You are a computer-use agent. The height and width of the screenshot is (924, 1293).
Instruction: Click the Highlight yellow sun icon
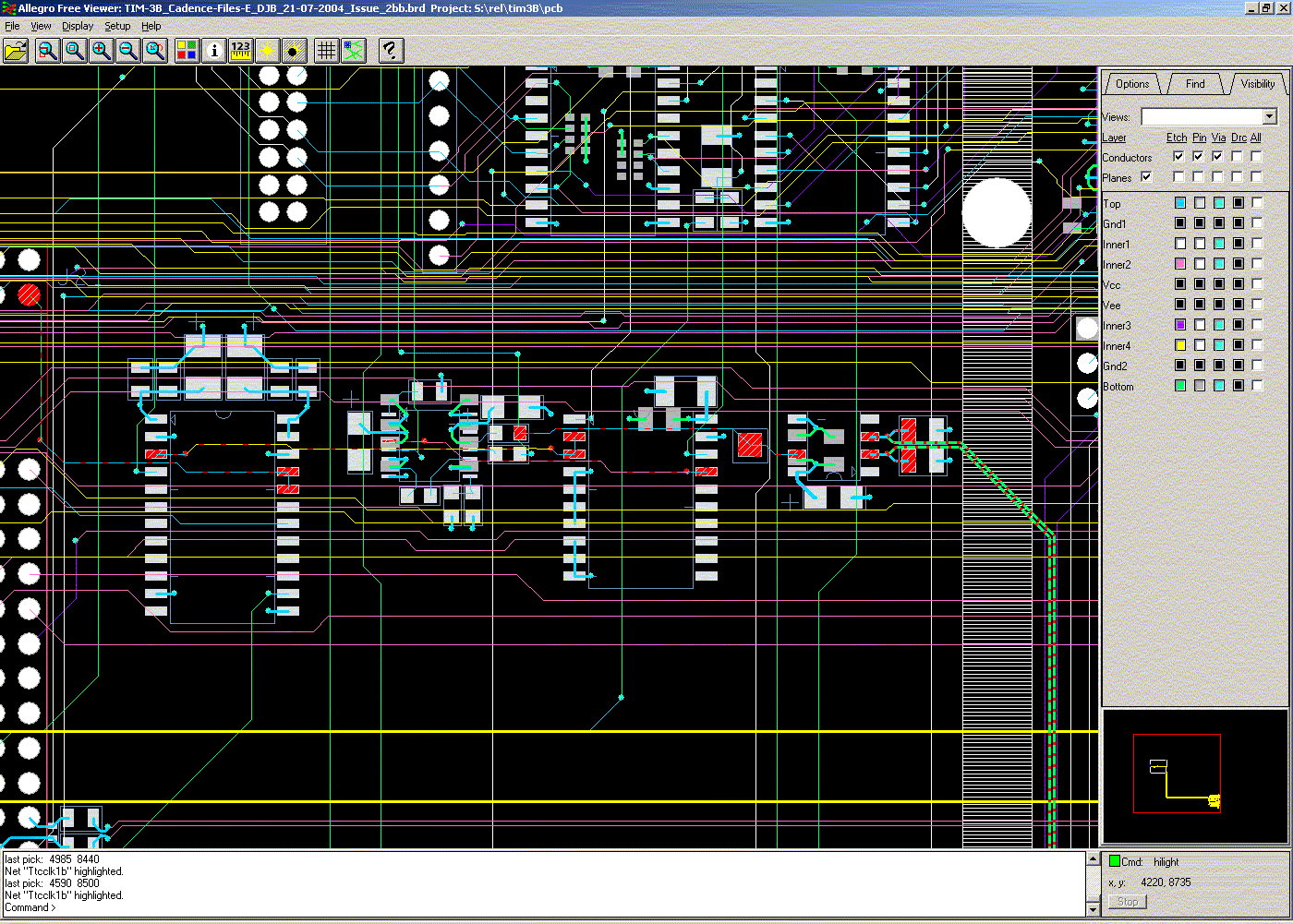click(268, 51)
